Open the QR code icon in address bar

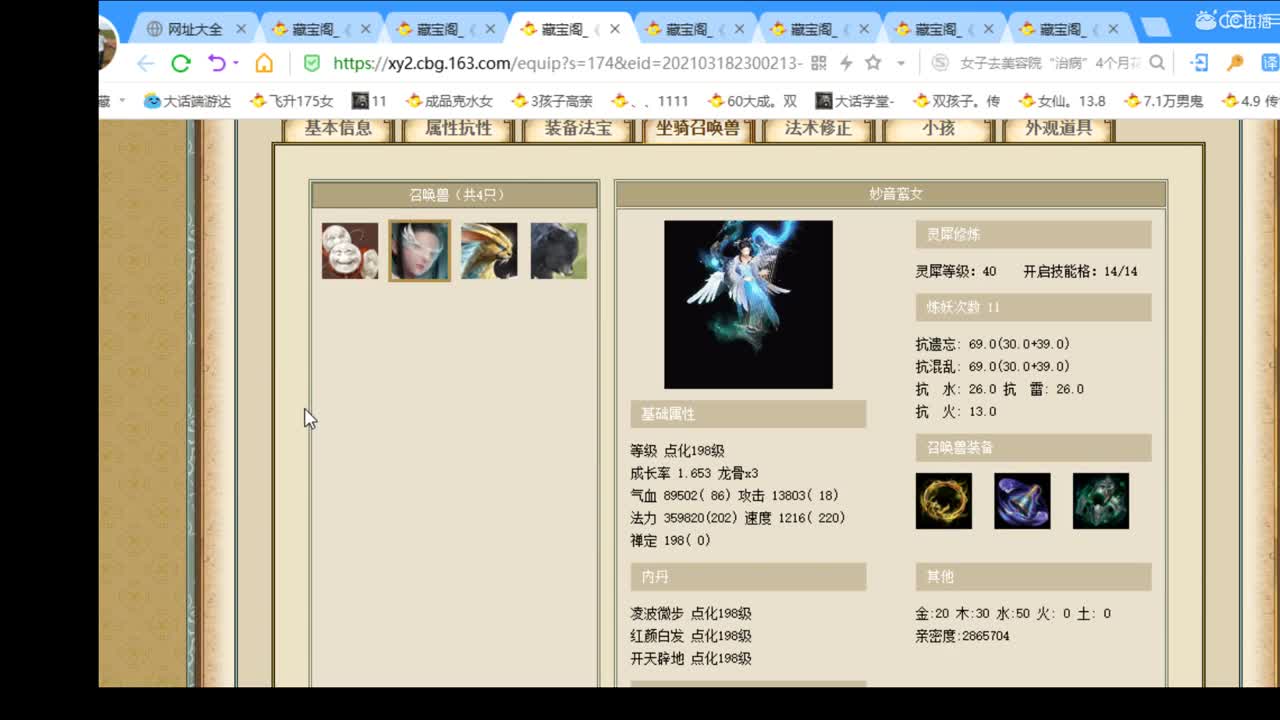coord(818,63)
